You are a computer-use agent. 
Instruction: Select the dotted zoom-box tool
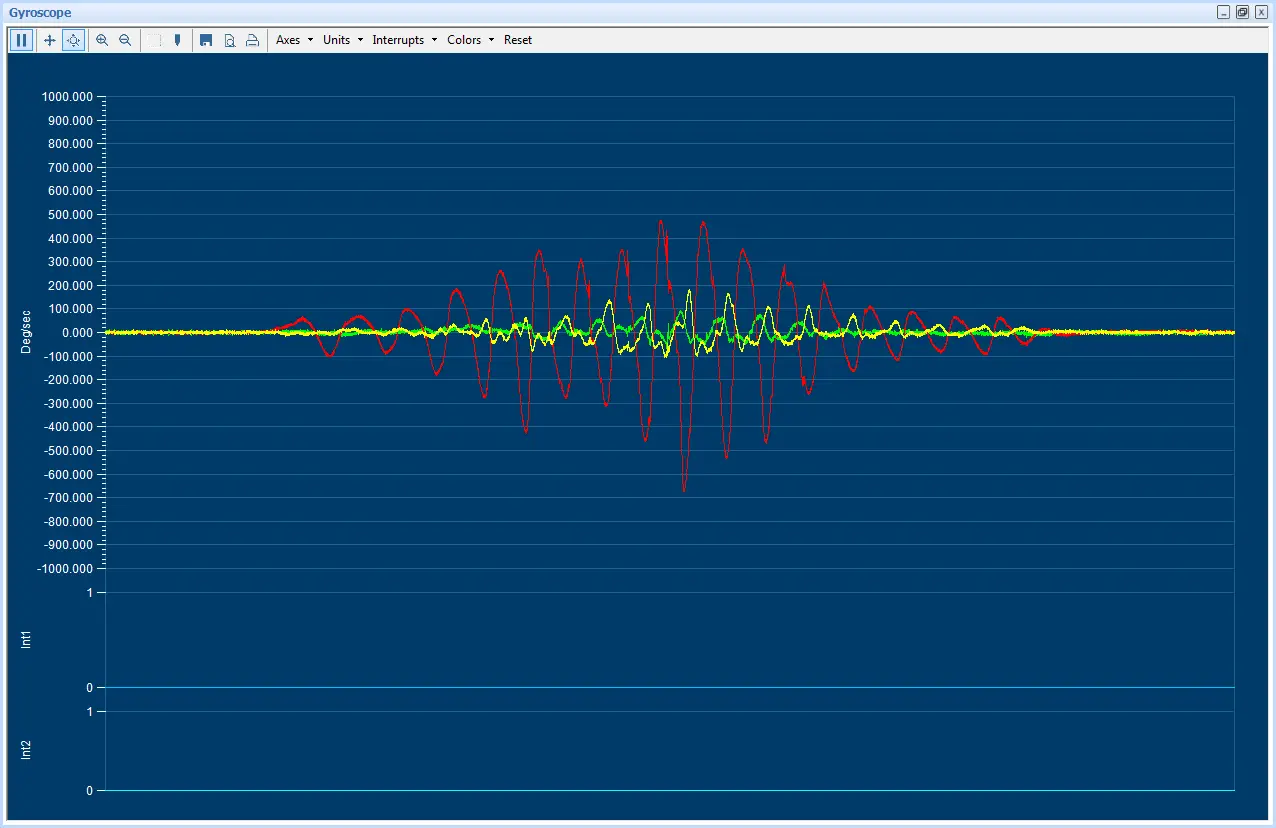point(154,40)
